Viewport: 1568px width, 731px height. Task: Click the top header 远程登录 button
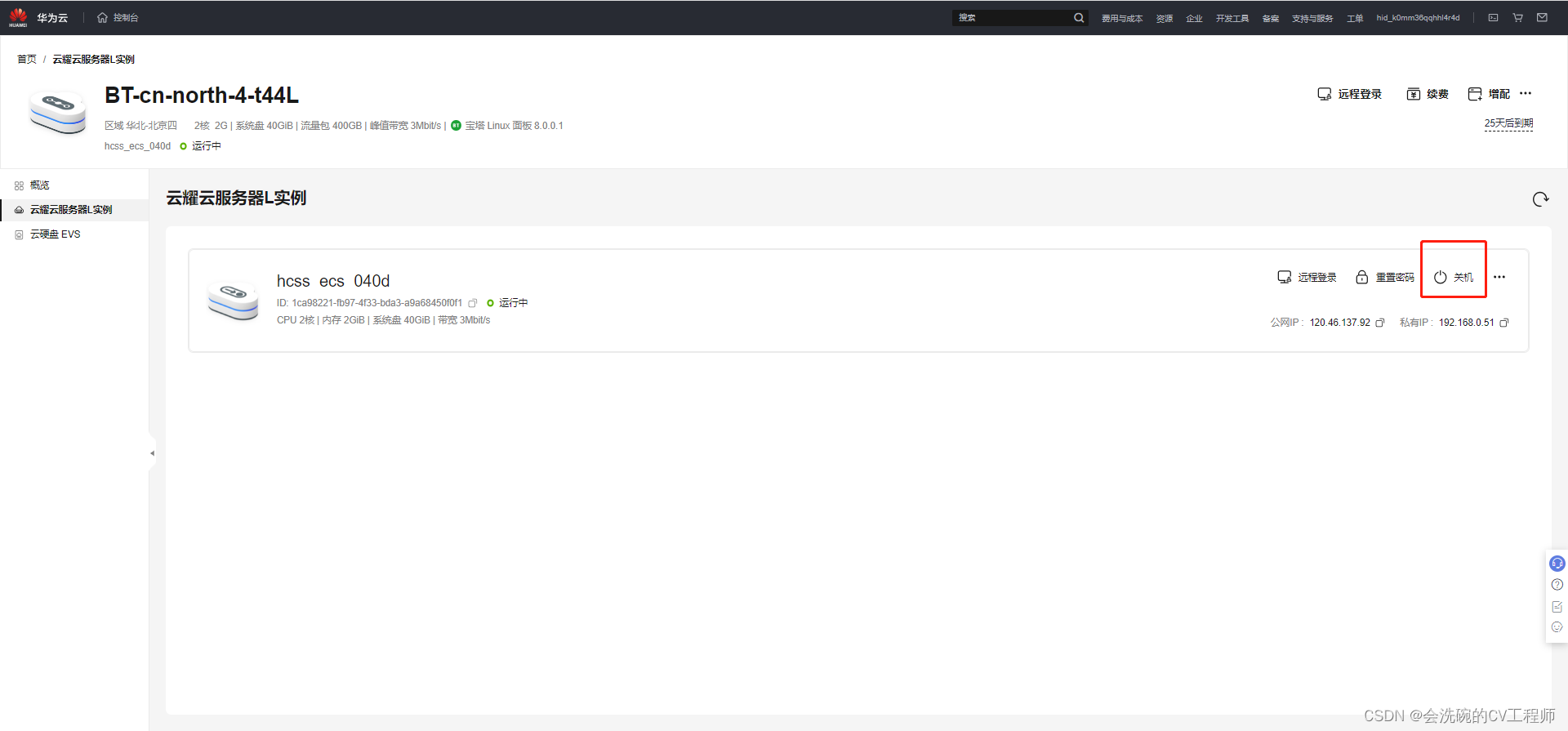[x=1349, y=94]
